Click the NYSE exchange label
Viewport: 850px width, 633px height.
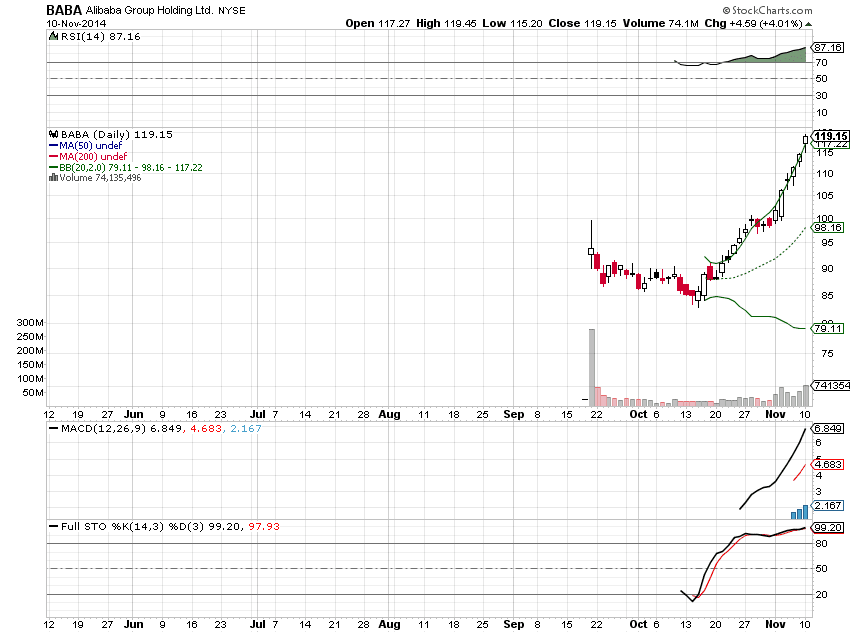tap(231, 11)
